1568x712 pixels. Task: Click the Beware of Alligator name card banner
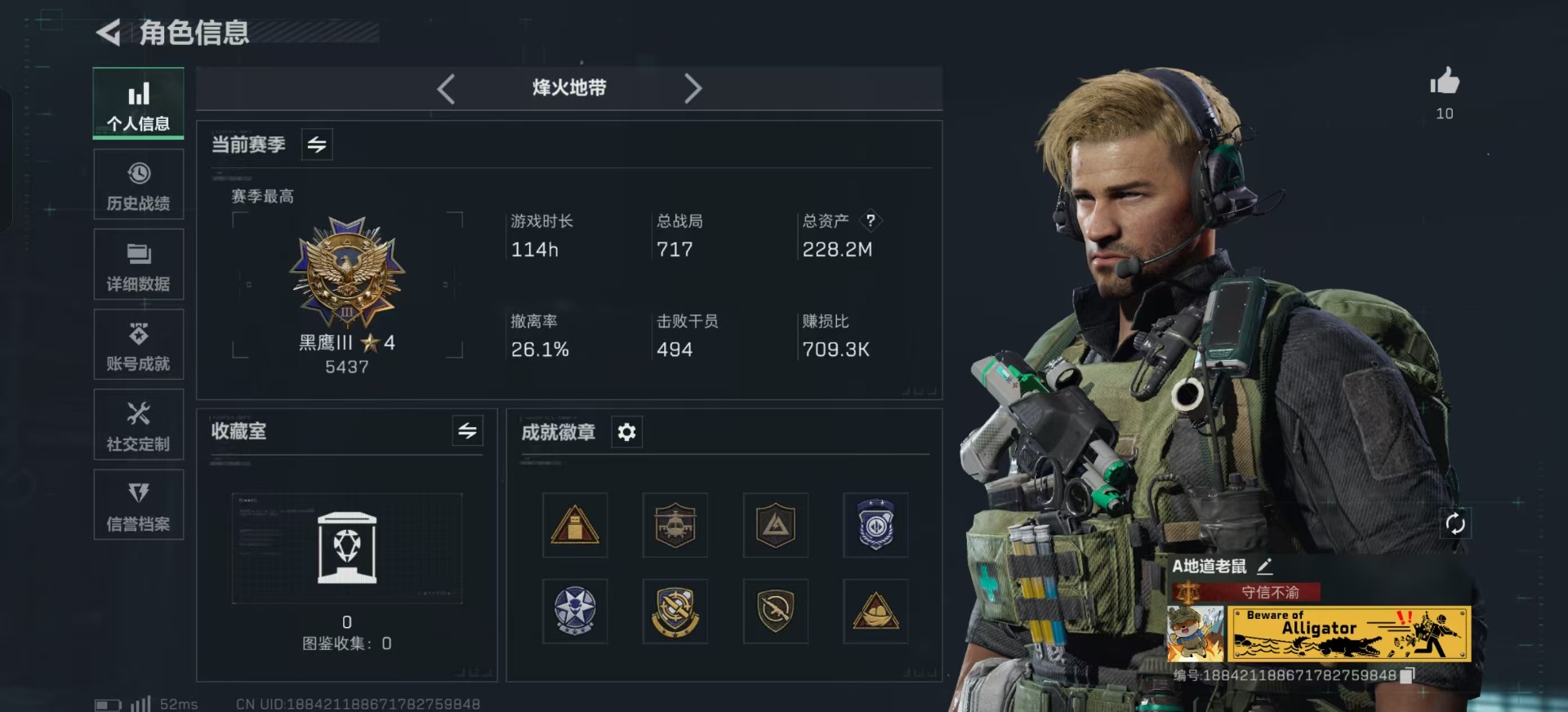(x=1348, y=634)
